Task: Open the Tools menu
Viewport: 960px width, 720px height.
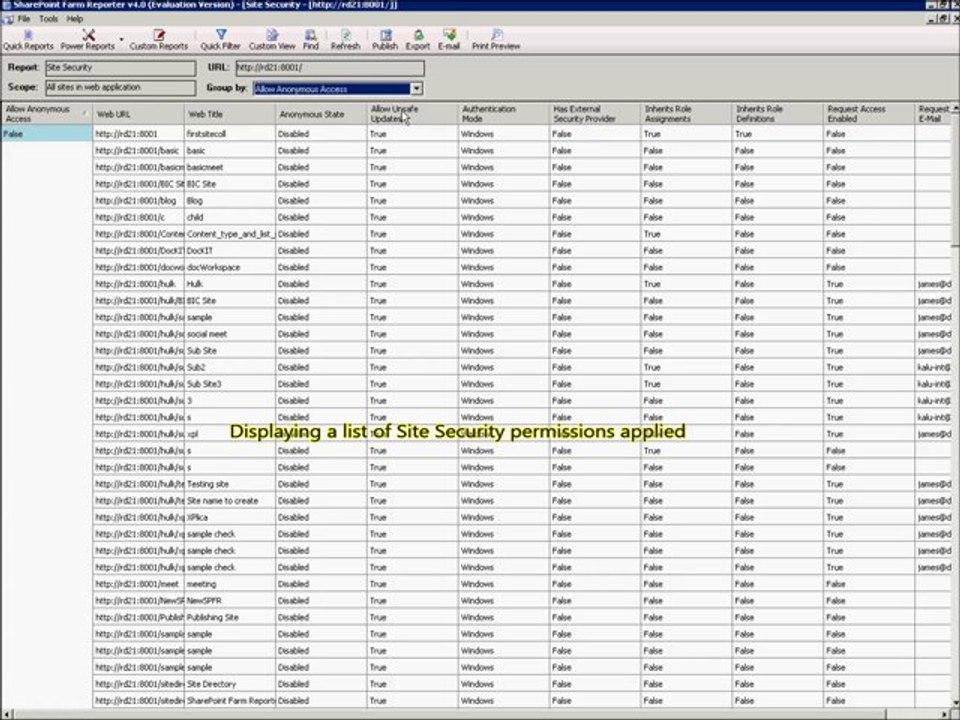Action: tap(48, 19)
